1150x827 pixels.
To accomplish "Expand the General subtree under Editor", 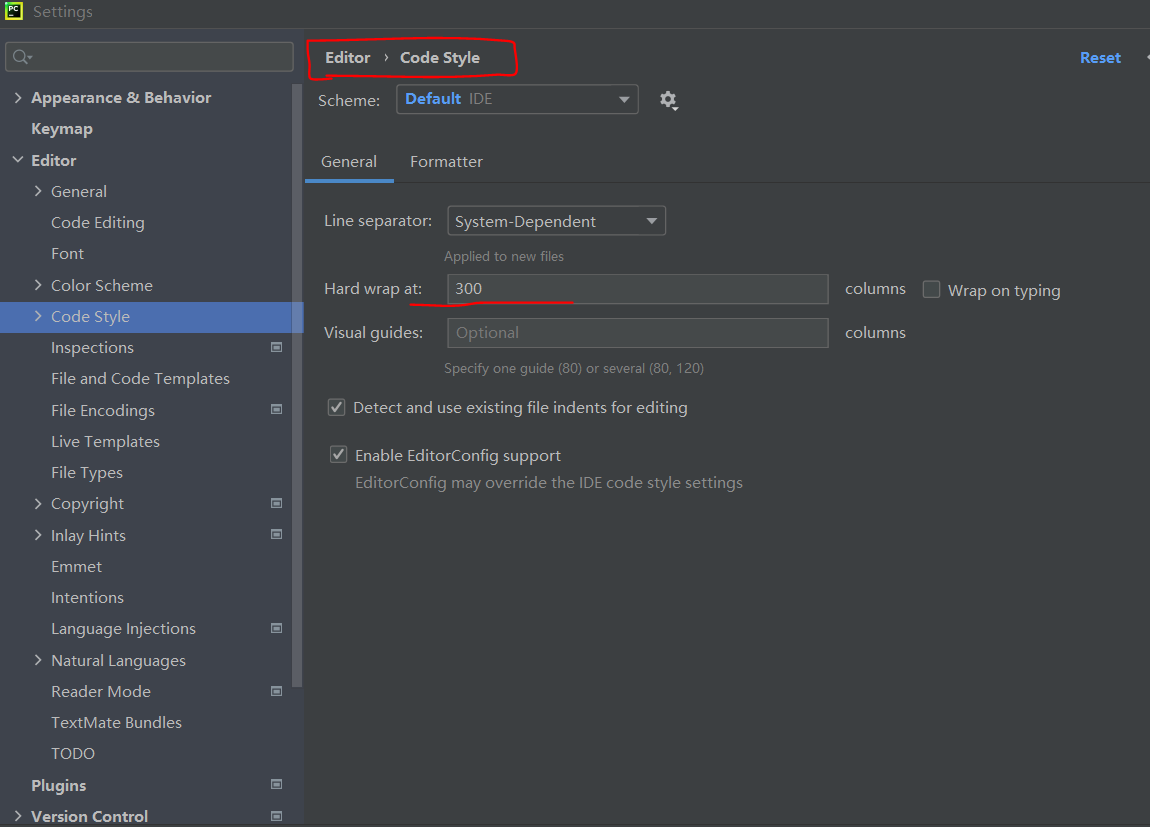I will point(38,191).
